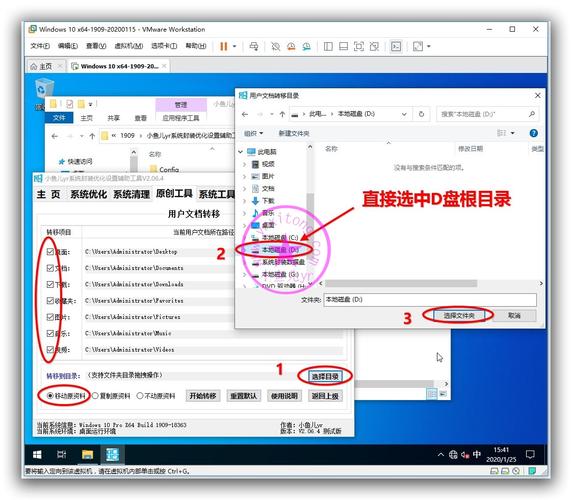Toggle VMware library sidebar view icon
The image size is (572, 500).
coord(328,46)
